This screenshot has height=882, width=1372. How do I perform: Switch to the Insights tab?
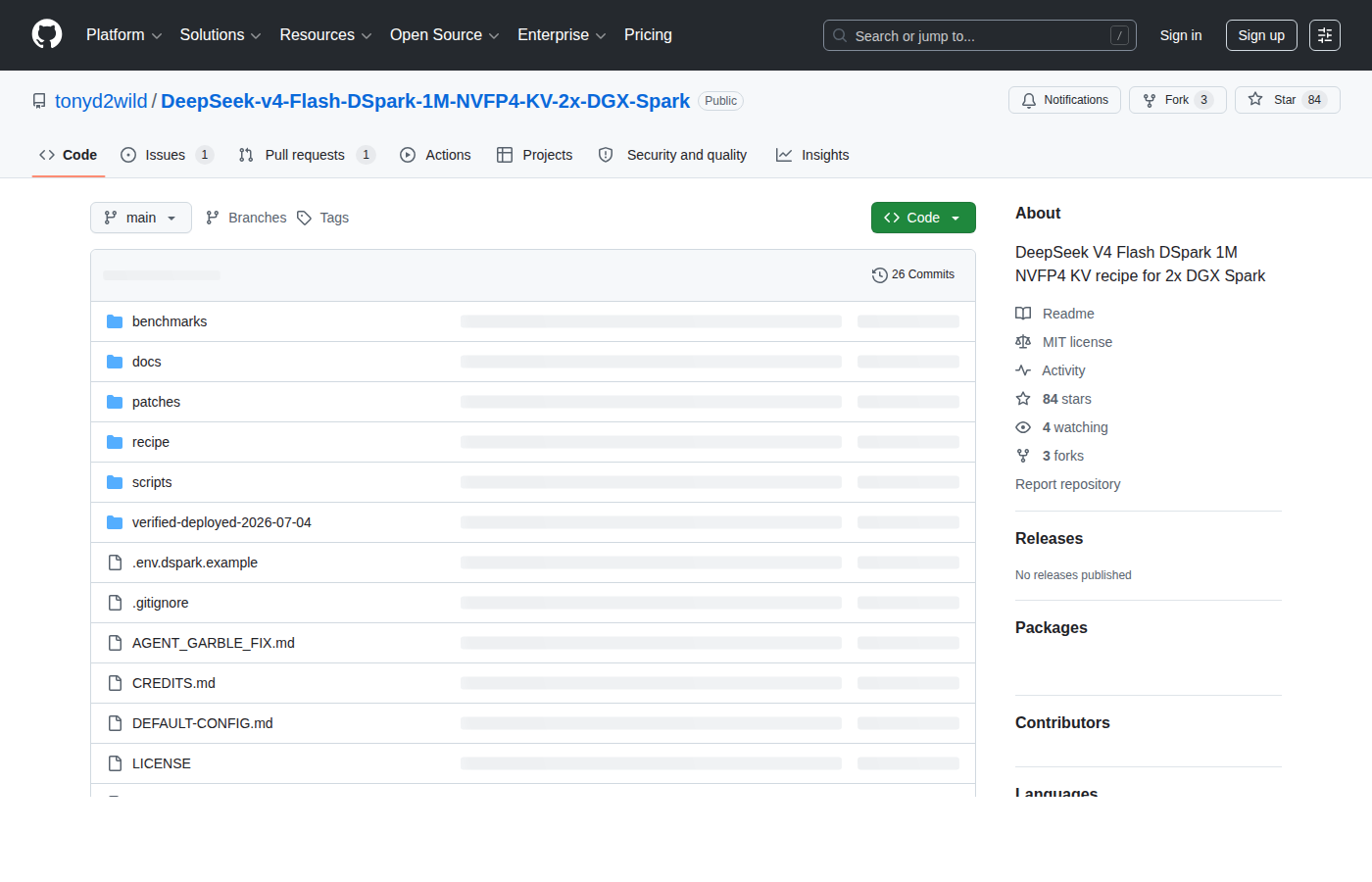pyautogui.click(x=812, y=155)
